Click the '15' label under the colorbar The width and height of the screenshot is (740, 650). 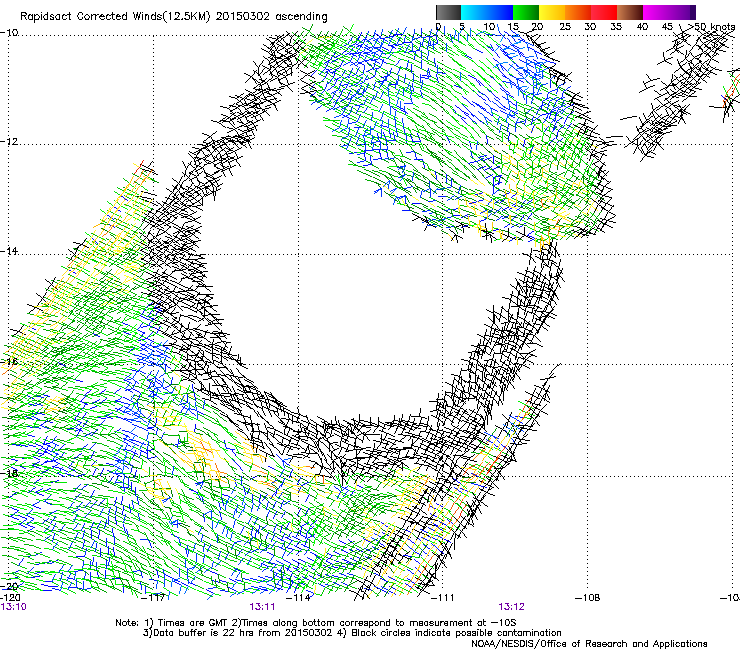point(513,27)
